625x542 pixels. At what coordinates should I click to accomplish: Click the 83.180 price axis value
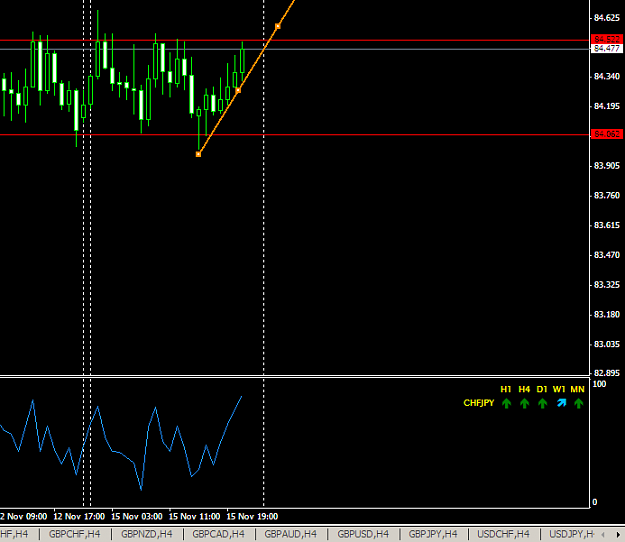point(607,314)
